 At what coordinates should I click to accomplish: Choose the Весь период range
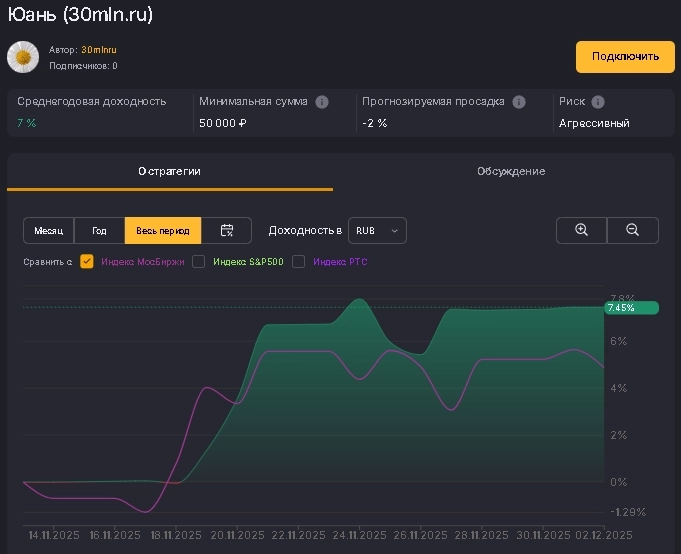(x=163, y=231)
